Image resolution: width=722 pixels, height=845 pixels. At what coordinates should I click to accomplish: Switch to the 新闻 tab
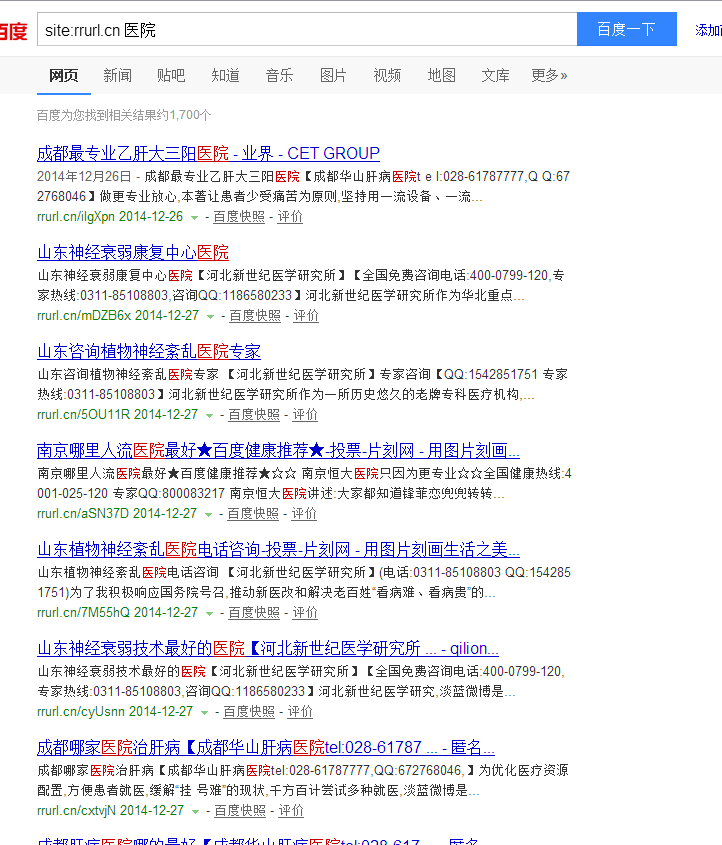coord(117,75)
